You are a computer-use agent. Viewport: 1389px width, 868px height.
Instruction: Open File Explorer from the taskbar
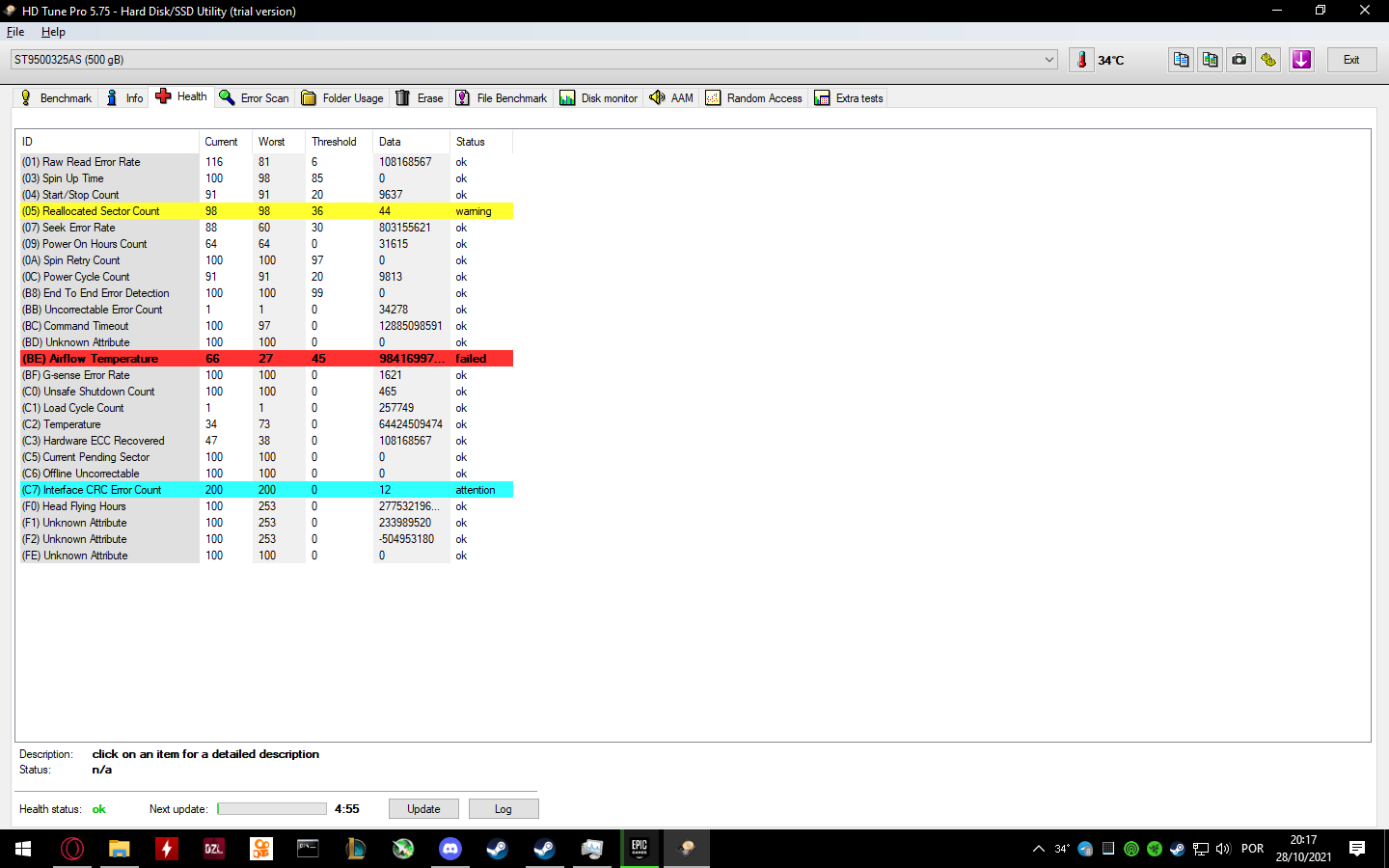coord(120,849)
